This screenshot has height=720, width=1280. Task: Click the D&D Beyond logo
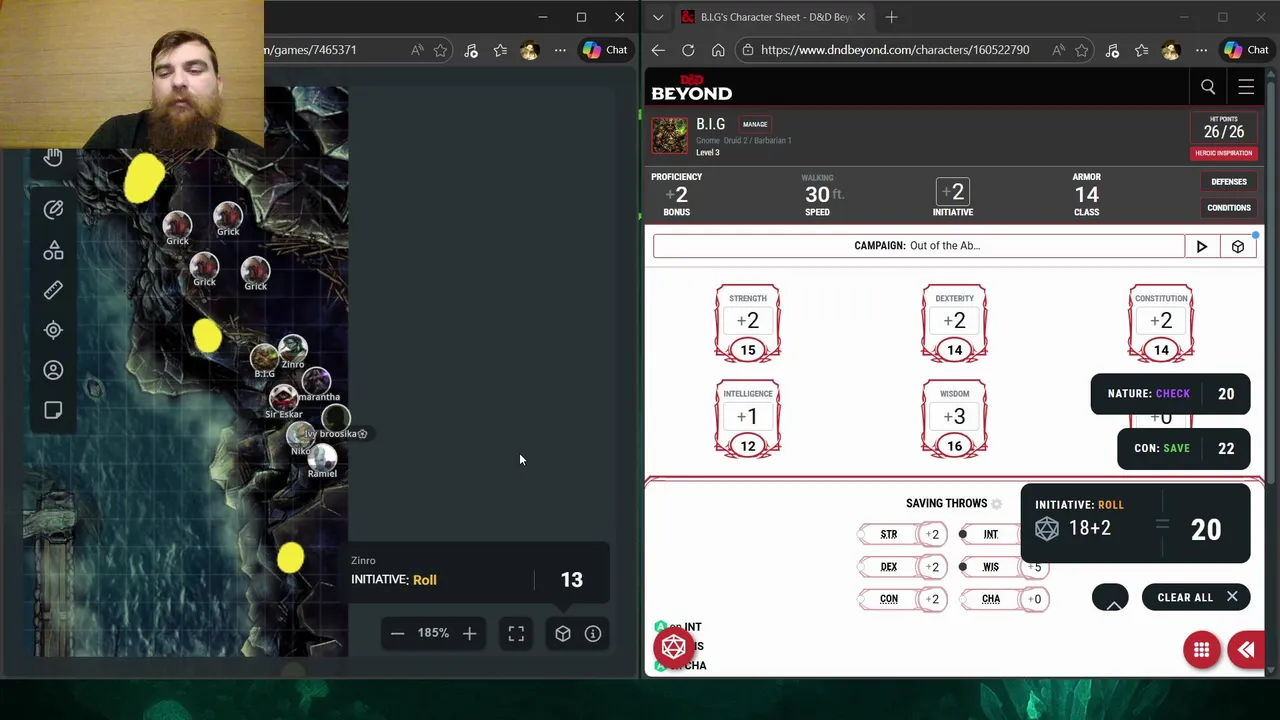[x=691, y=87]
